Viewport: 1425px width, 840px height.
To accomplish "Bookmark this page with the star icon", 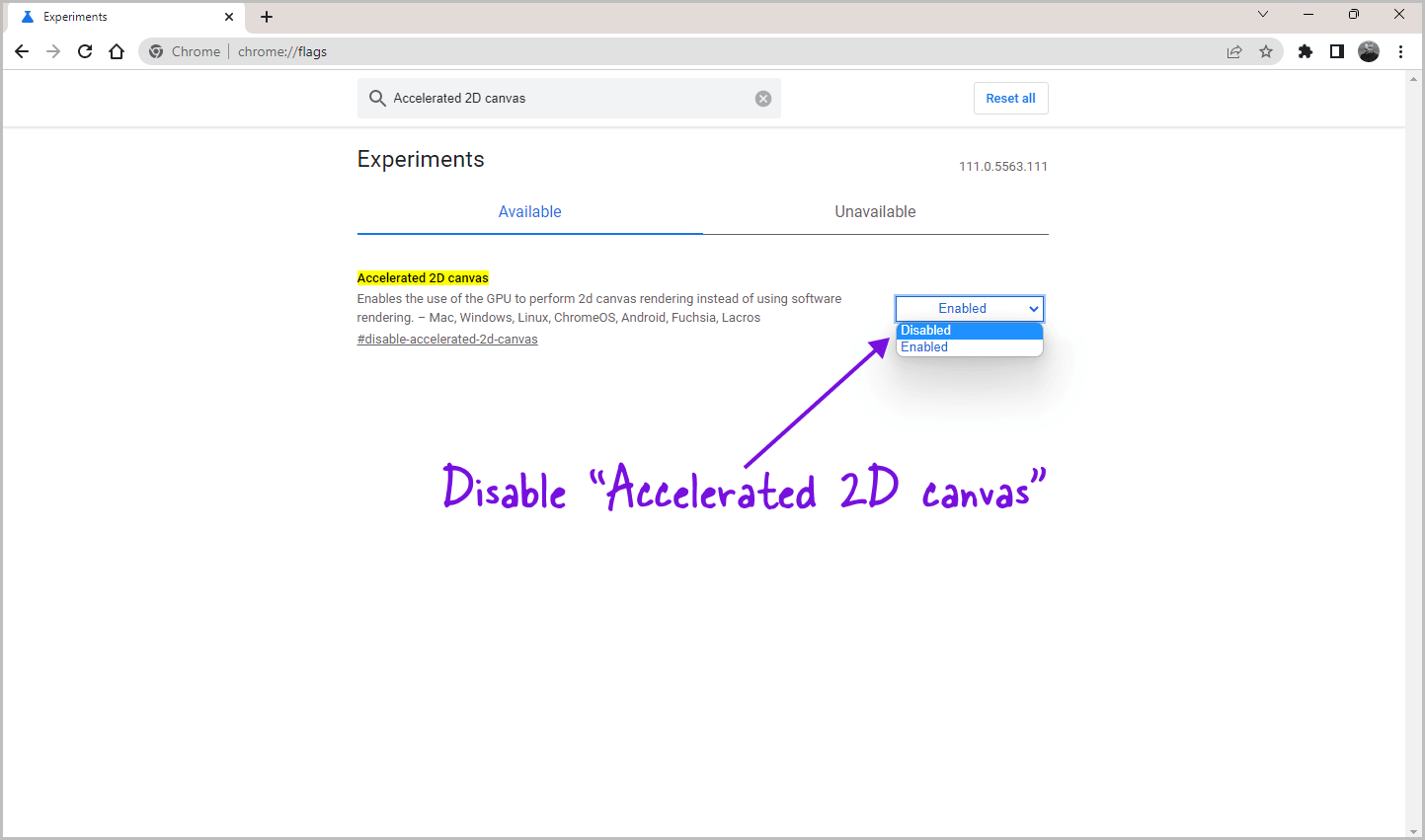I will [1267, 51].
